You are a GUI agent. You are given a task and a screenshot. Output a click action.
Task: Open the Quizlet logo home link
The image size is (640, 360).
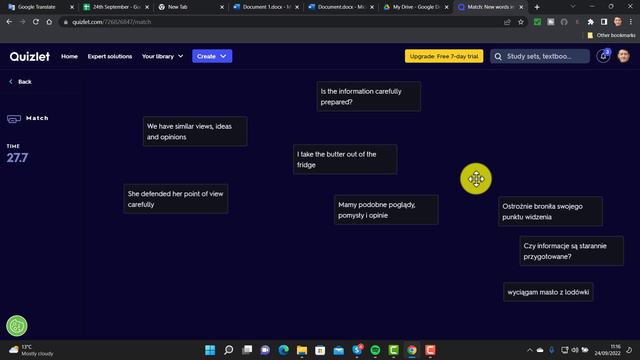click(x=30, y=56)
